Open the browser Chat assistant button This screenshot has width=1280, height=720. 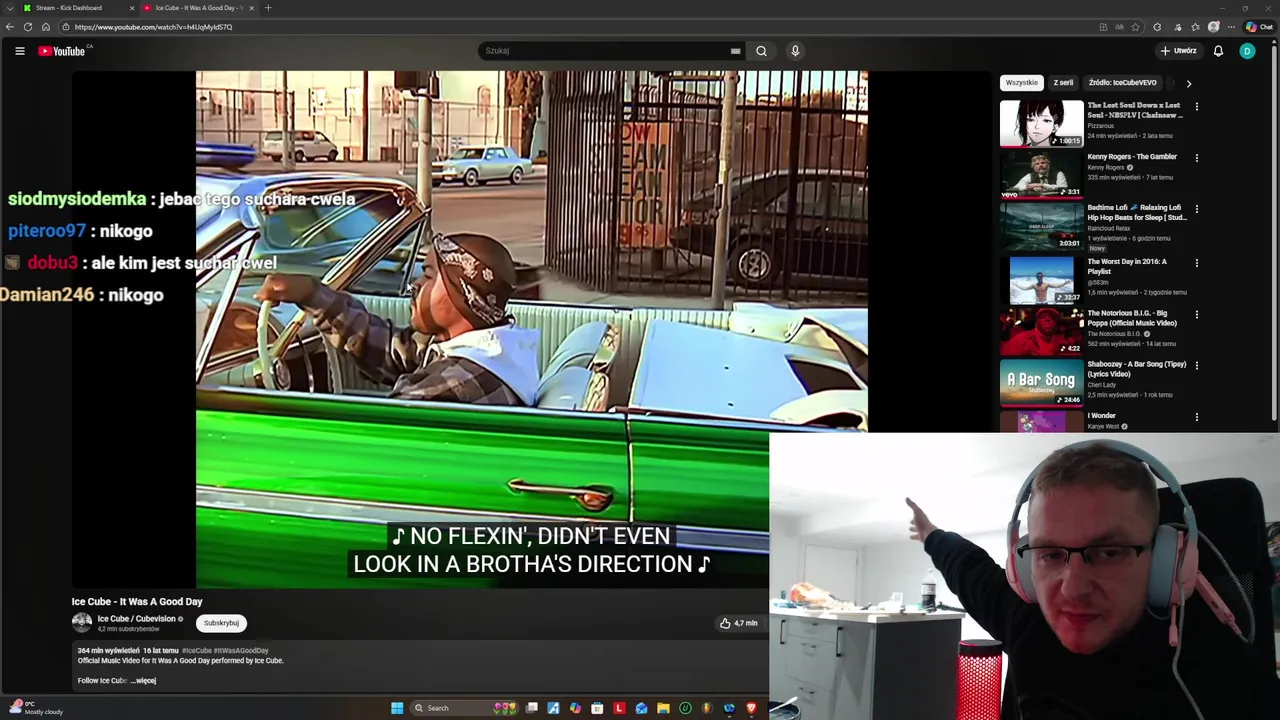tap(1259, 27)
